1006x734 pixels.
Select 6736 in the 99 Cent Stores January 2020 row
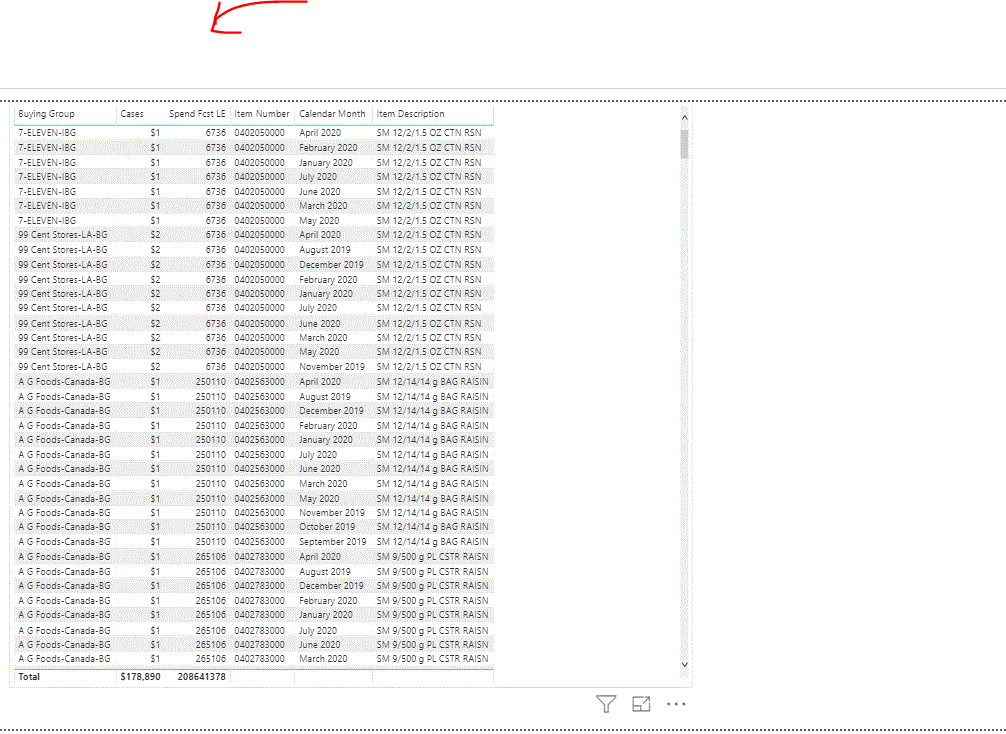pos(216,293)
